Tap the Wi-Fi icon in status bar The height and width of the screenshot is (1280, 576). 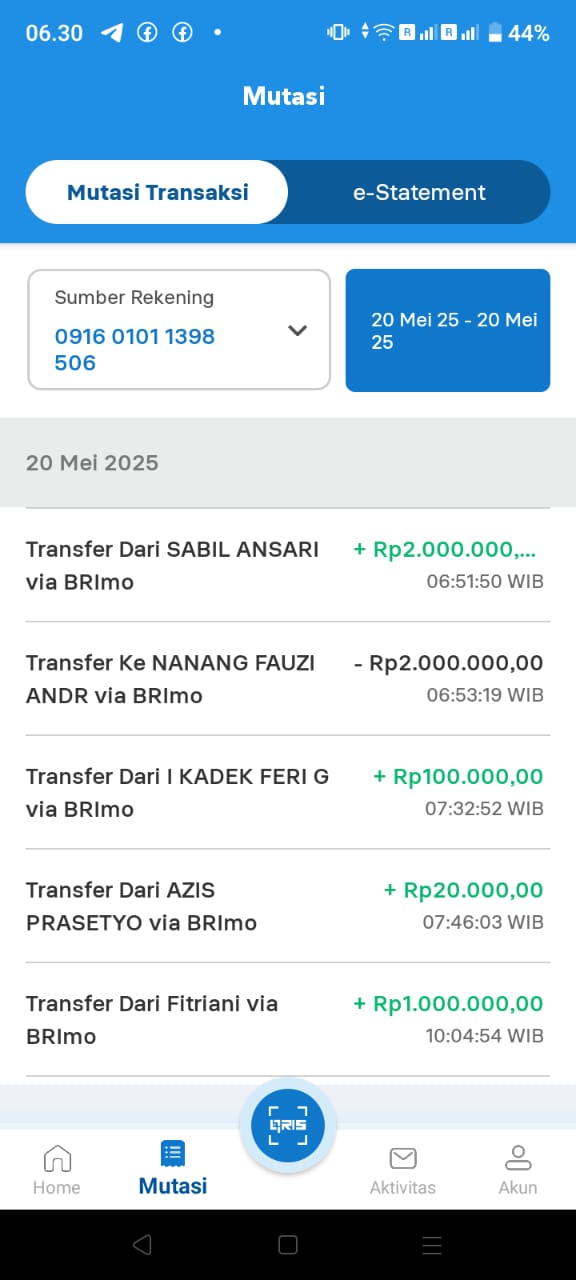coord(383,32)
